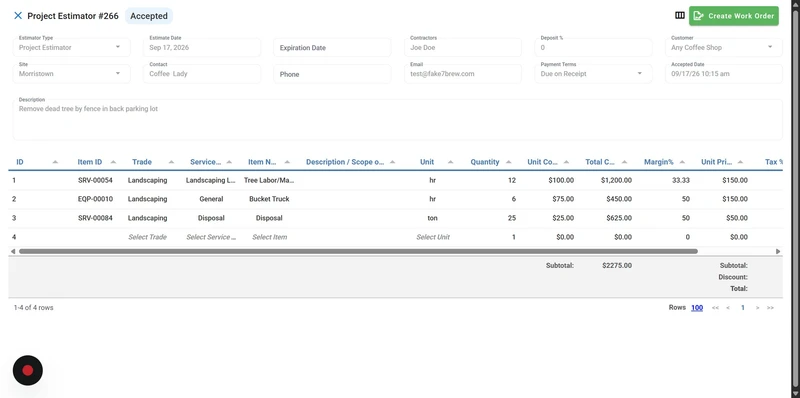Sort by Unit Cost column arrow

(x=566, y=162)
